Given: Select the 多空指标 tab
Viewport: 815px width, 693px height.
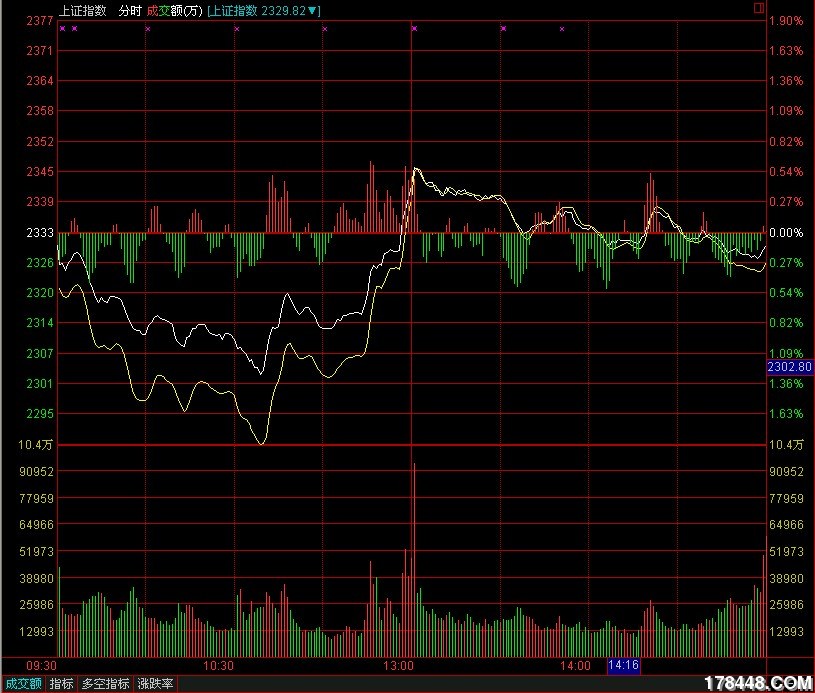Looking at the screenshot, I should (x=106, y=684).
